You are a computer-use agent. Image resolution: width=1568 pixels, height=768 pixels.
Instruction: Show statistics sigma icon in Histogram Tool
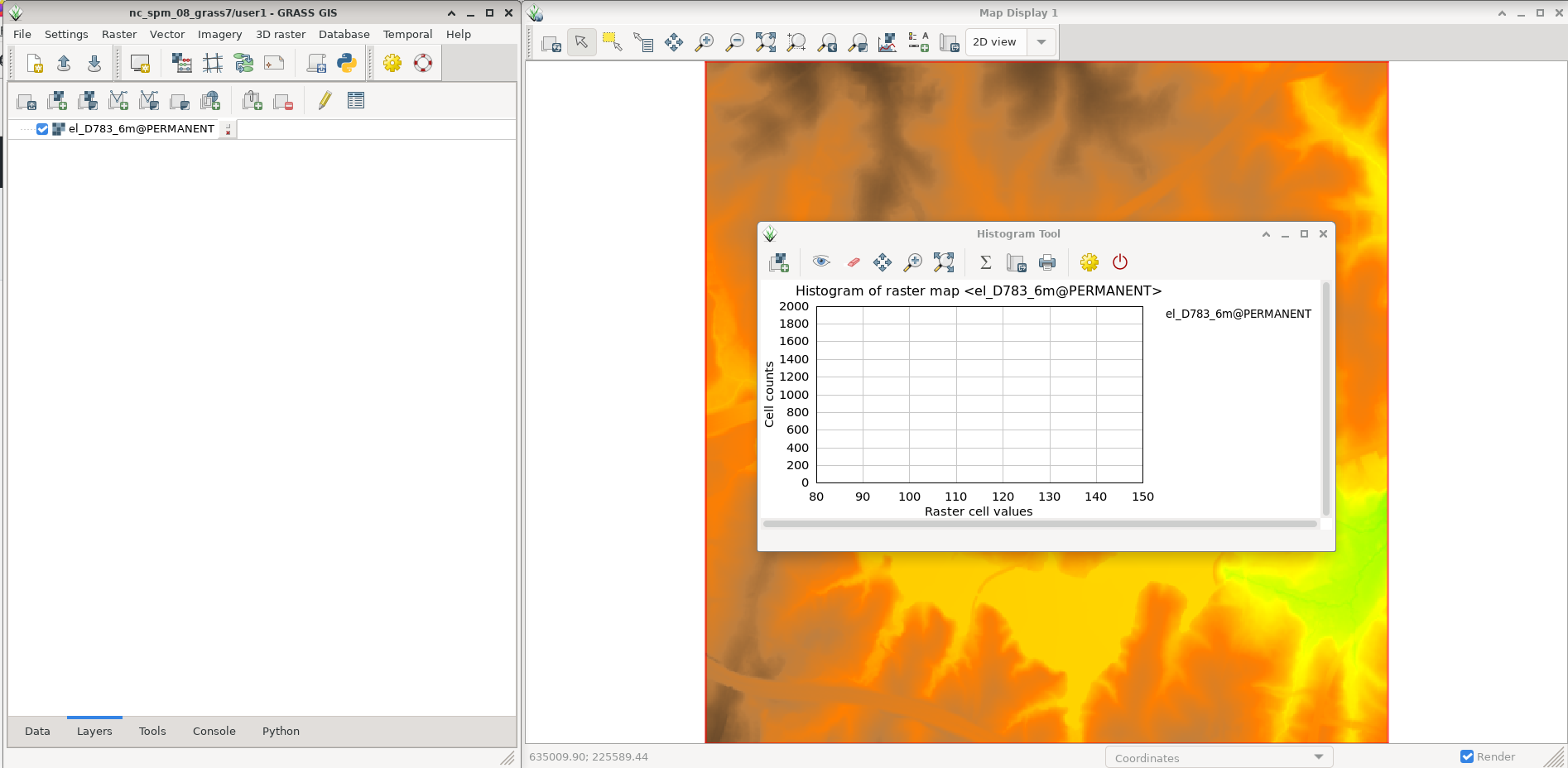(x=986, y=262)
